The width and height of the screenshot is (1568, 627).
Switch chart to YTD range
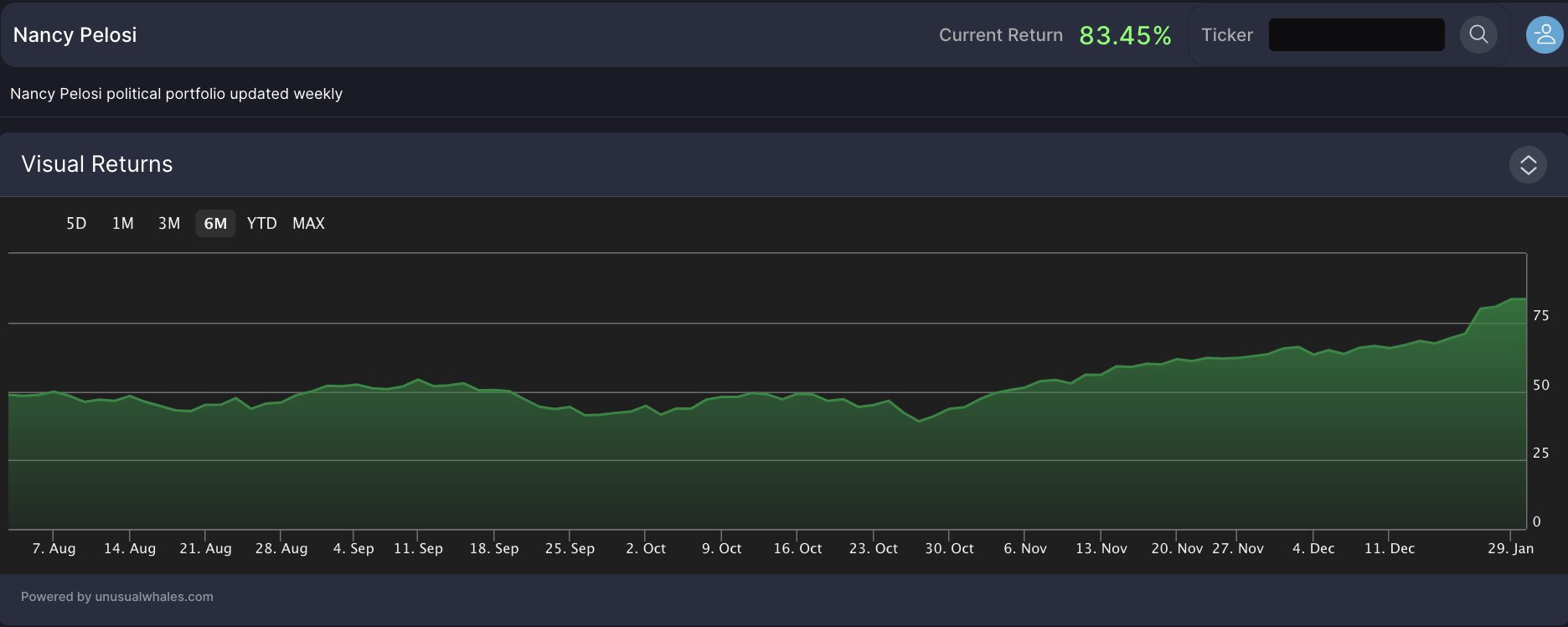[x=262, y=223]
